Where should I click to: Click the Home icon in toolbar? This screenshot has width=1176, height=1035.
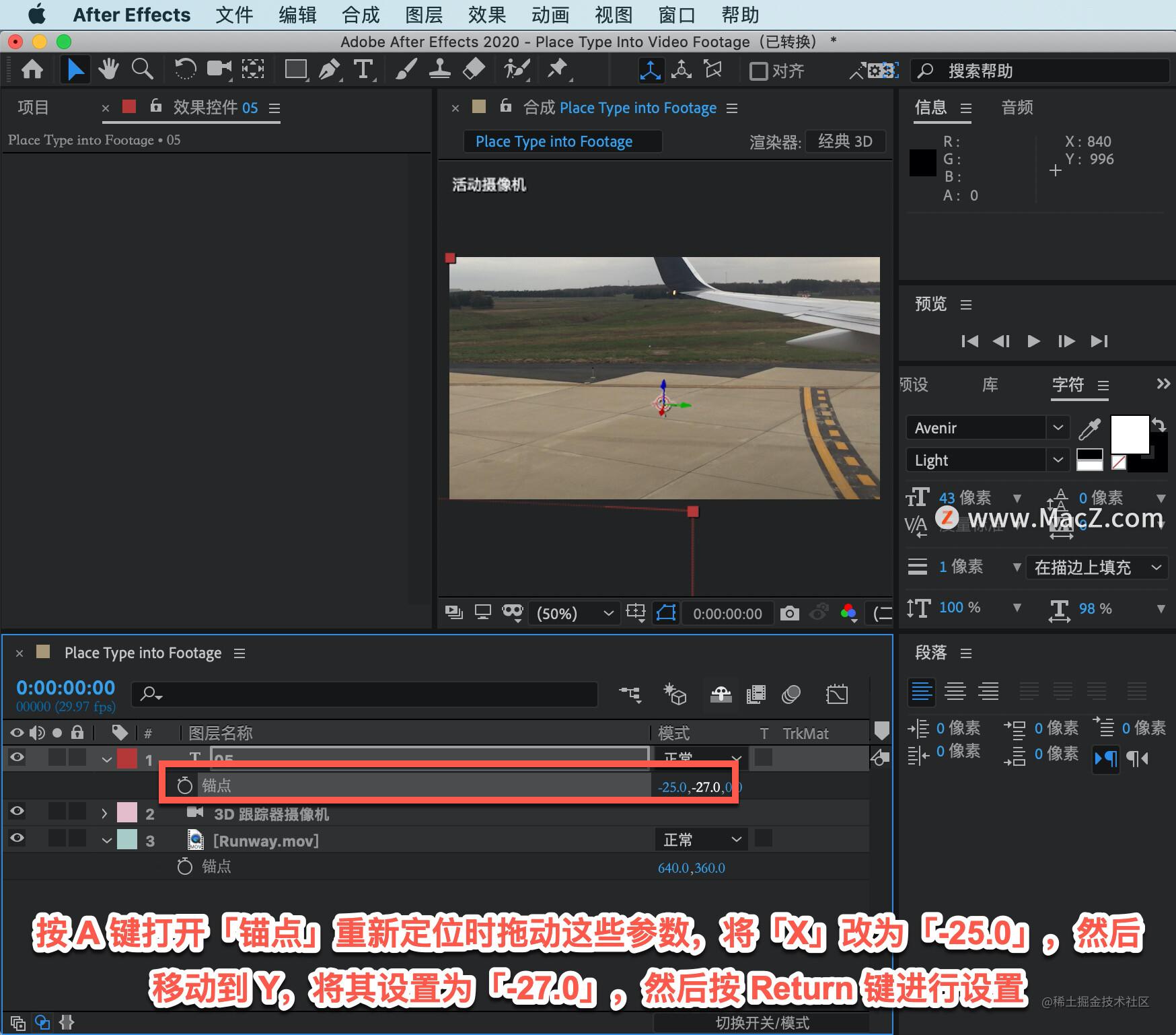coord(32,69)
